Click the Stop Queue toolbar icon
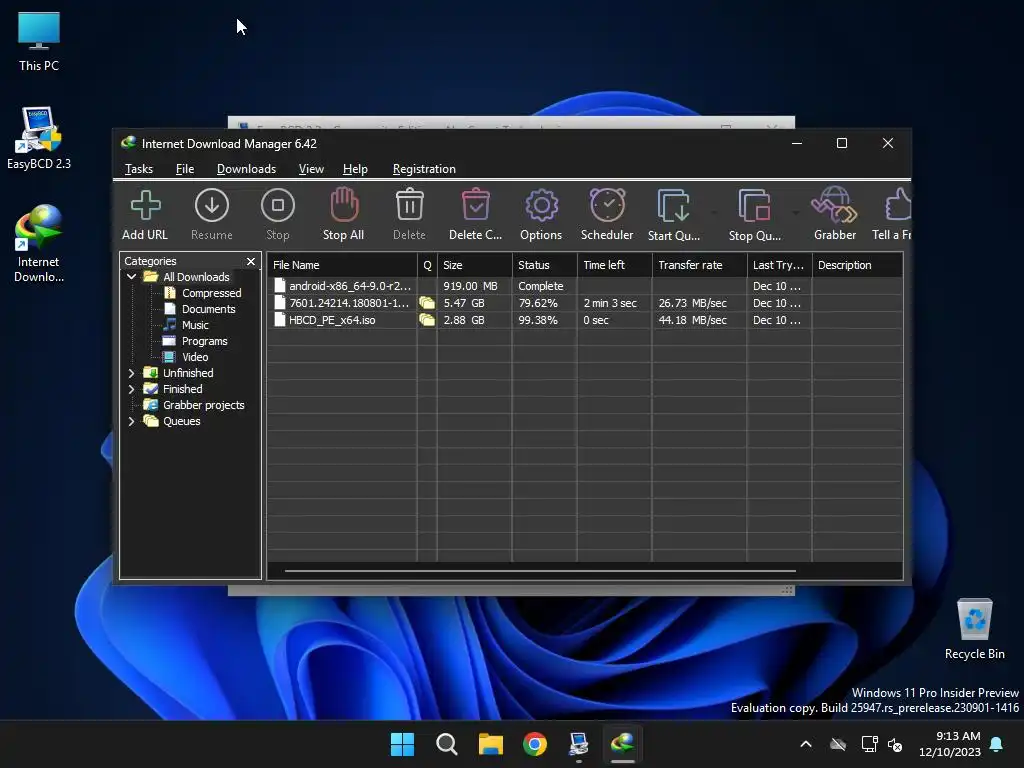This screenshot has height=768, width=1024. (754, 214)
